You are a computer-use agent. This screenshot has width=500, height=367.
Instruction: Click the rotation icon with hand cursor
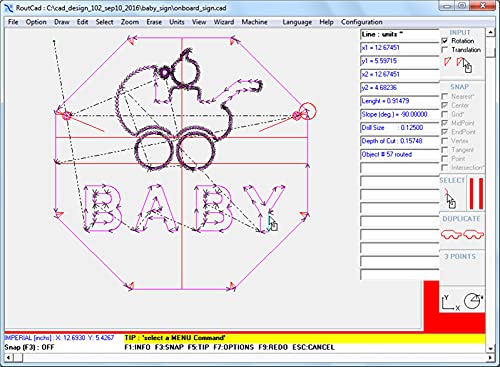pos(465,64)
